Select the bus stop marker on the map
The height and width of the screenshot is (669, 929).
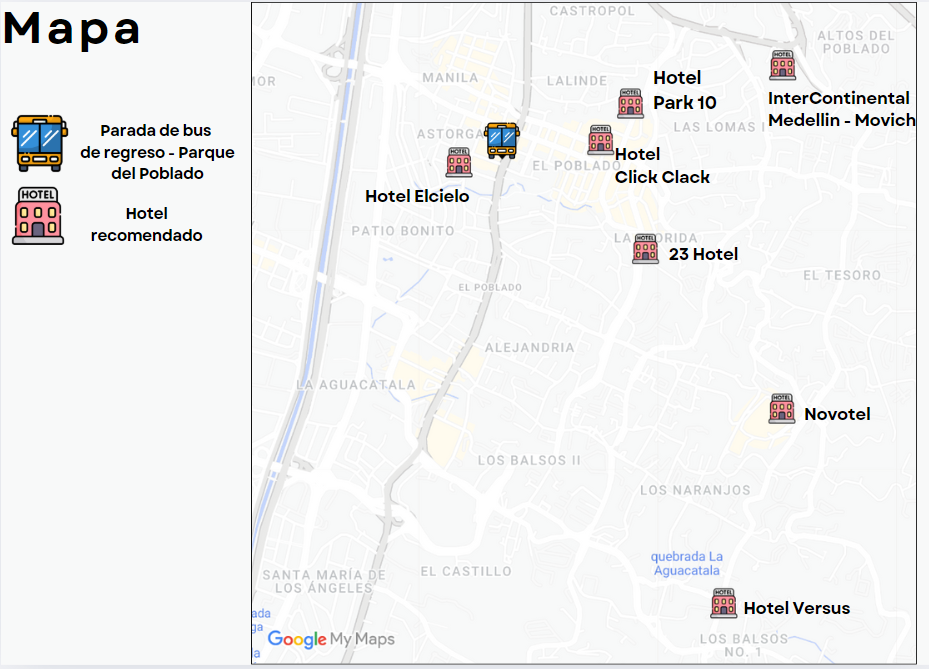pos(502,140)
